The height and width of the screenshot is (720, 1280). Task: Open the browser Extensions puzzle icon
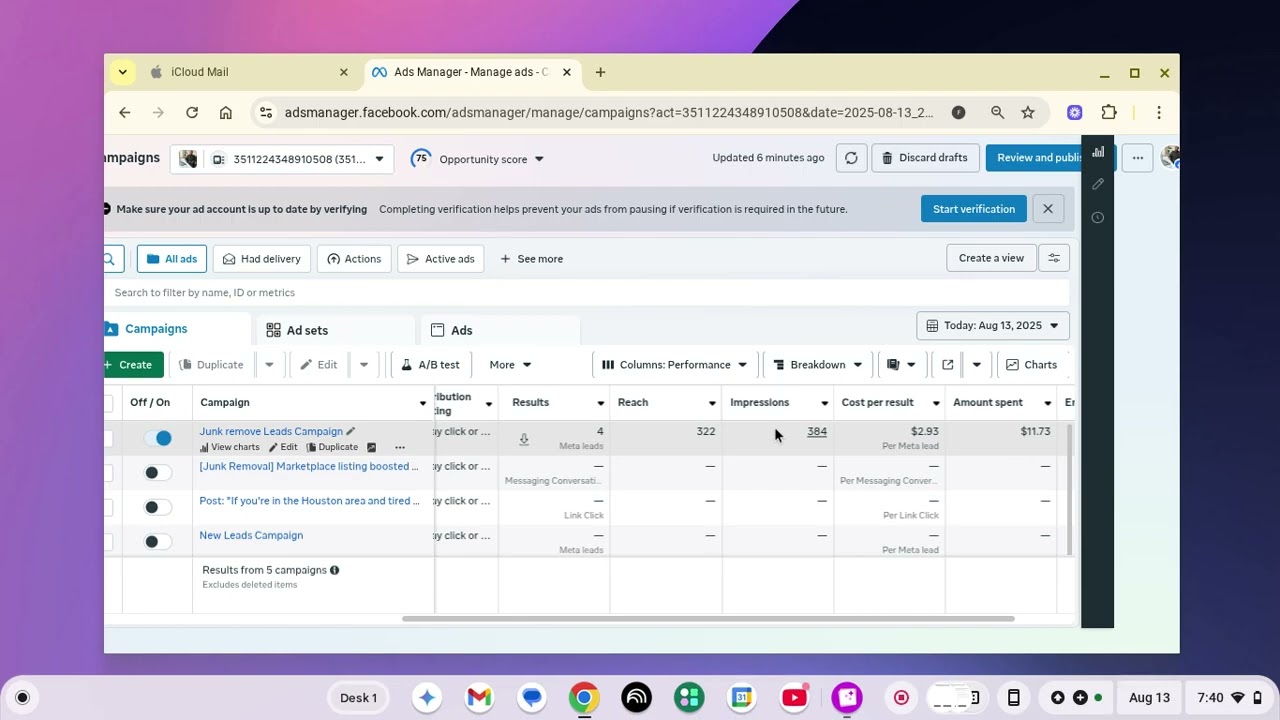pyautogui.click(x=1109, y=113)
